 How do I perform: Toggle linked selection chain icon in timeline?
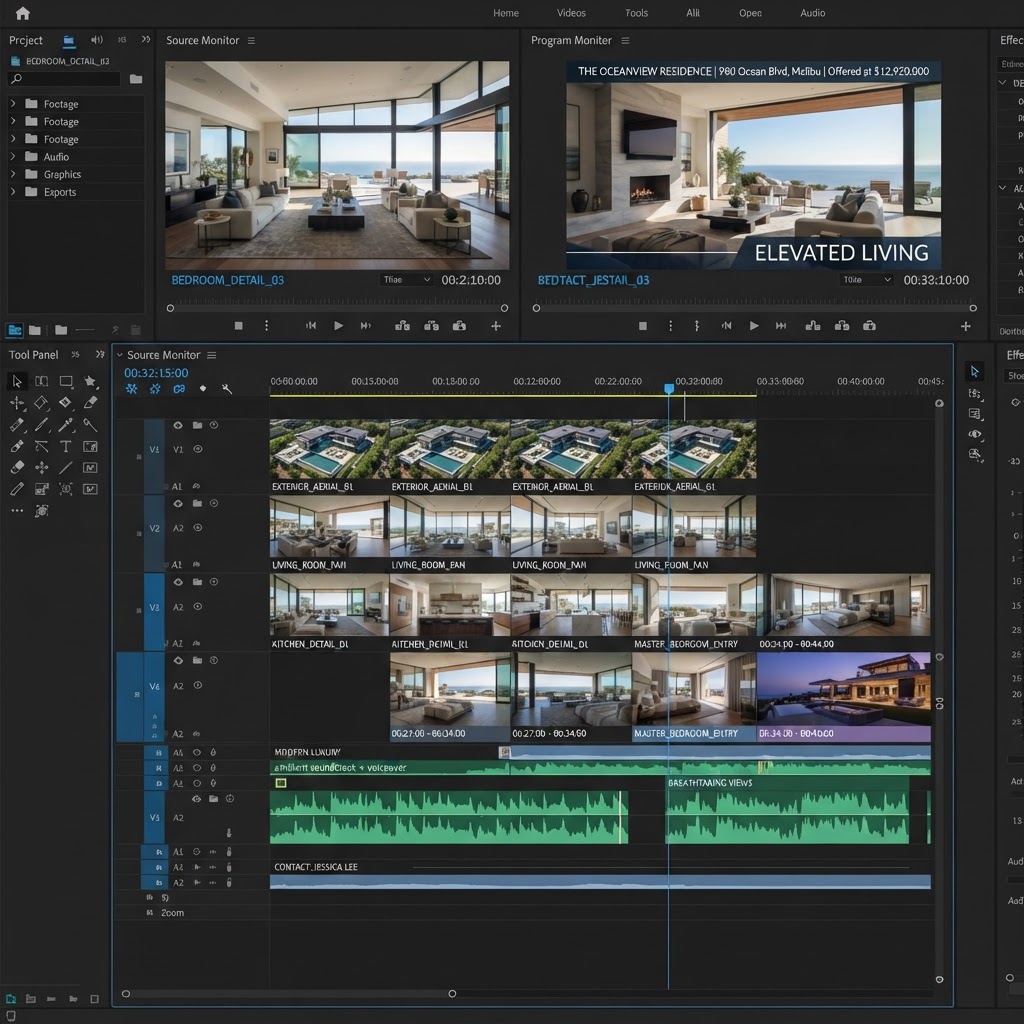179,389
